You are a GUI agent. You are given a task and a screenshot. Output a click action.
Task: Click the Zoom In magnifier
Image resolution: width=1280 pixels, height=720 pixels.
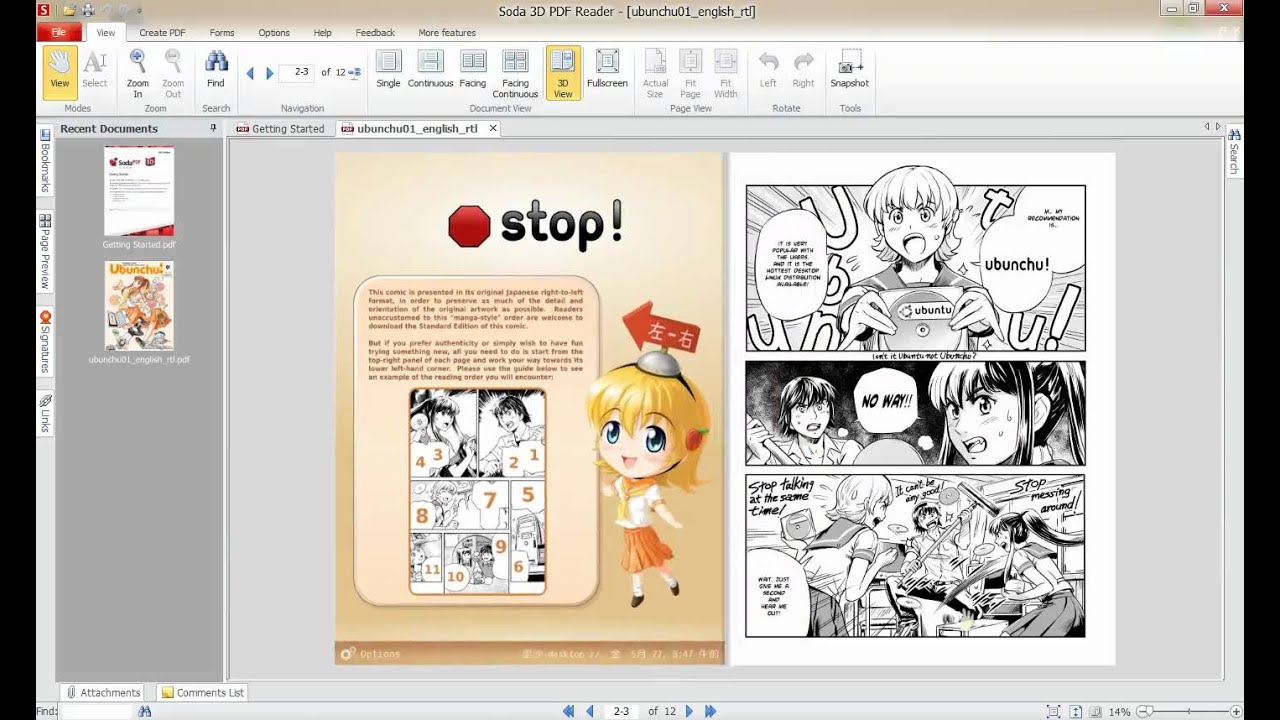(x=138, y=73)
